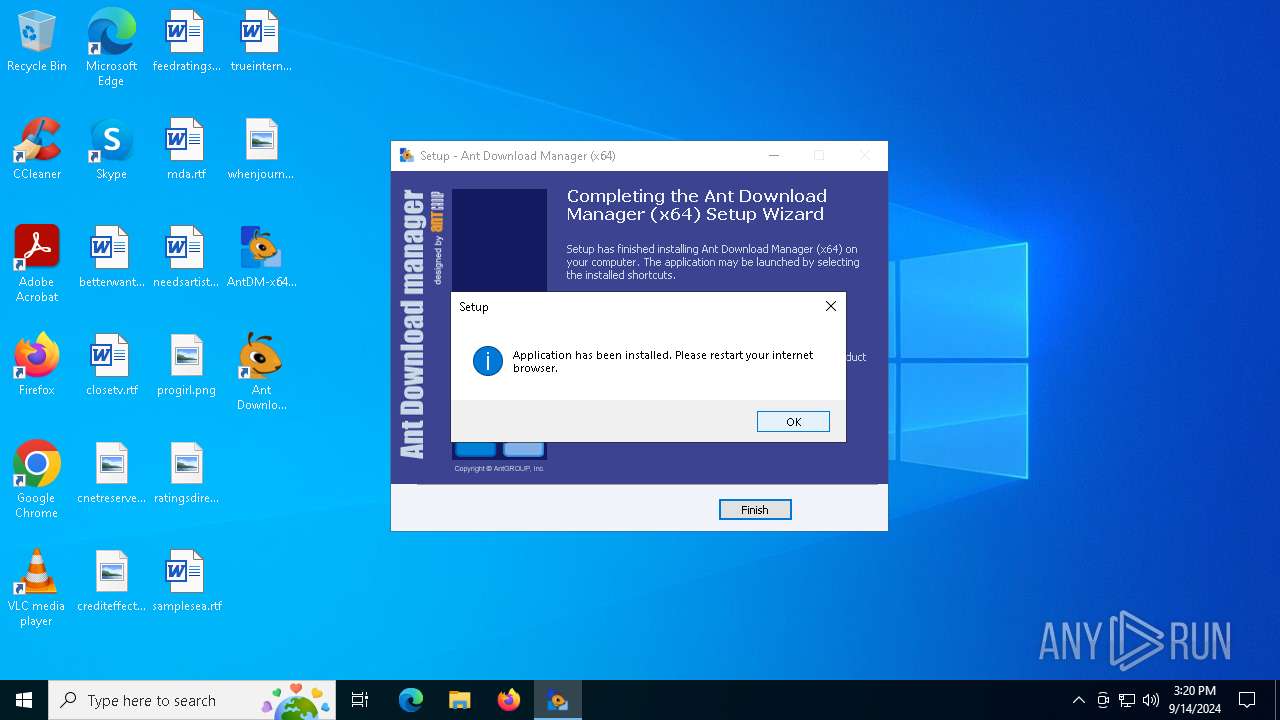Click the Ant Download Manager setup taskbar item

558,700
